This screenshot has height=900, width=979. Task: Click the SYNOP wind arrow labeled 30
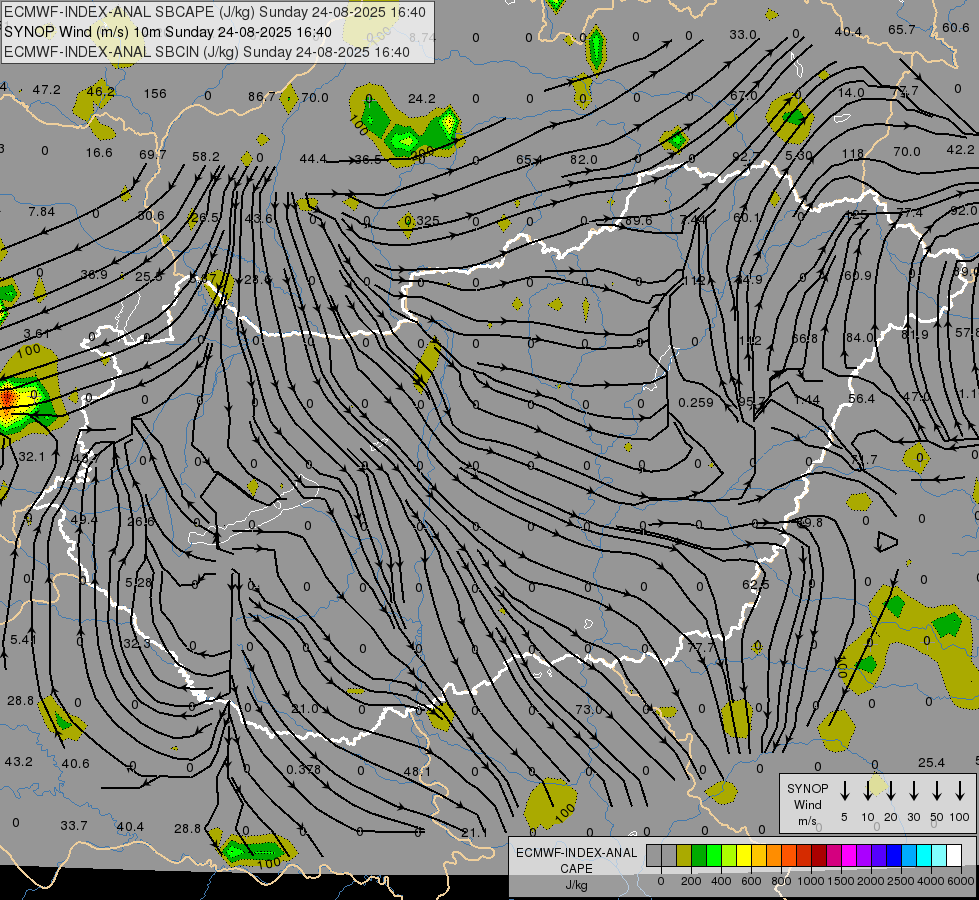(x=913, y=791)
